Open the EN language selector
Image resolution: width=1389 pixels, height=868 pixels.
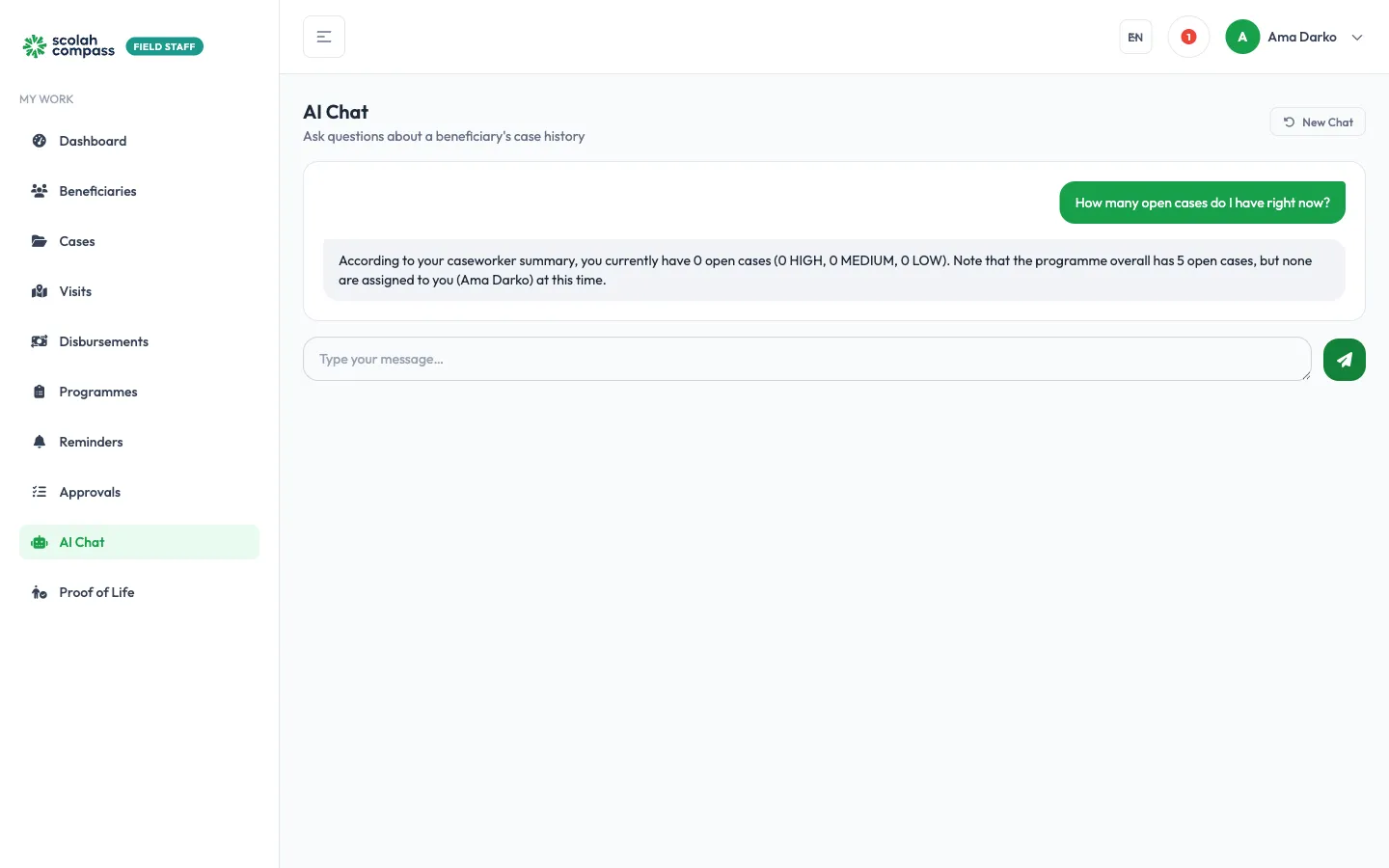1135,37
